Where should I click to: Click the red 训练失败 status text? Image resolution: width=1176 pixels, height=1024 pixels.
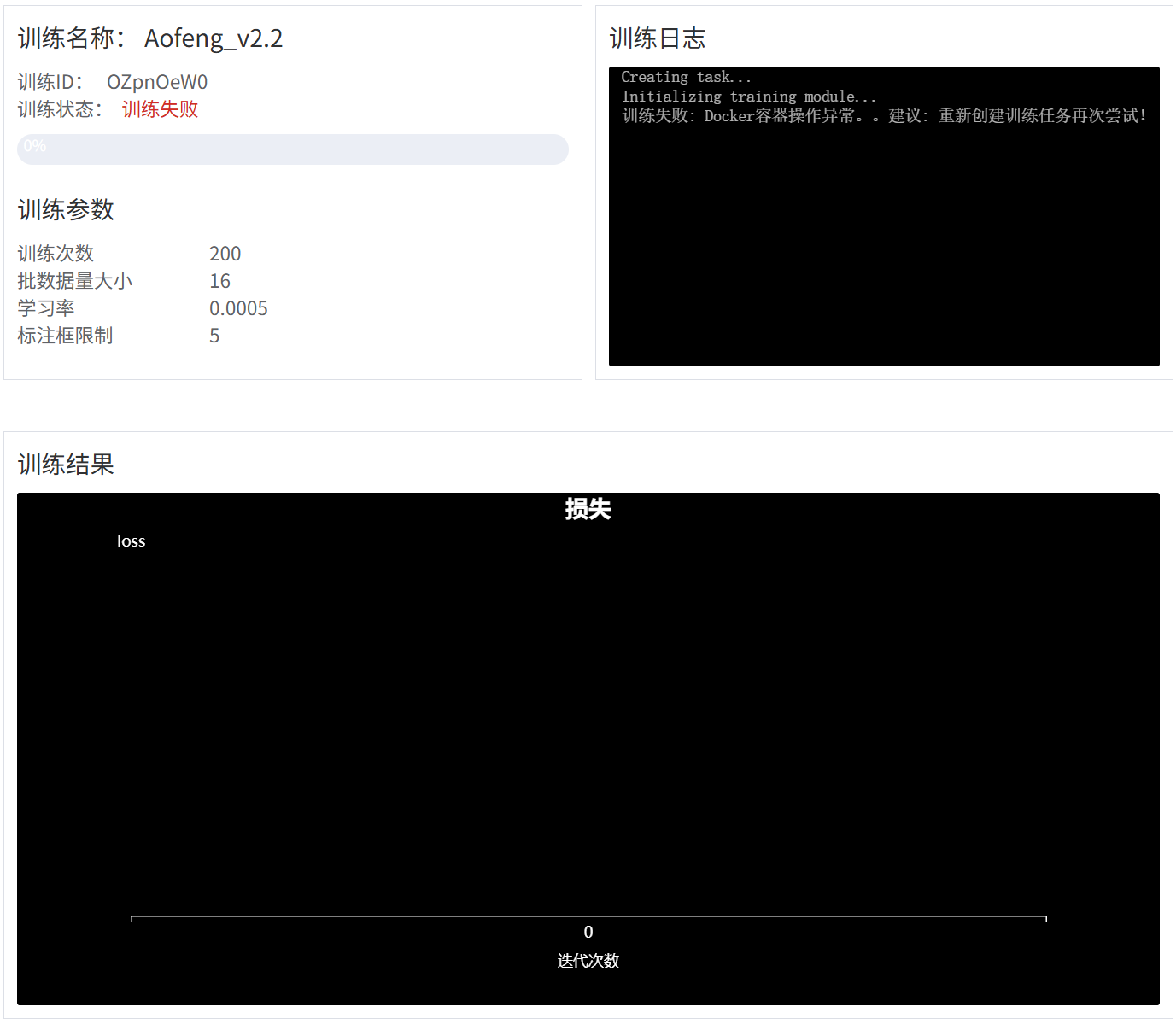click(x=160, y=109)
